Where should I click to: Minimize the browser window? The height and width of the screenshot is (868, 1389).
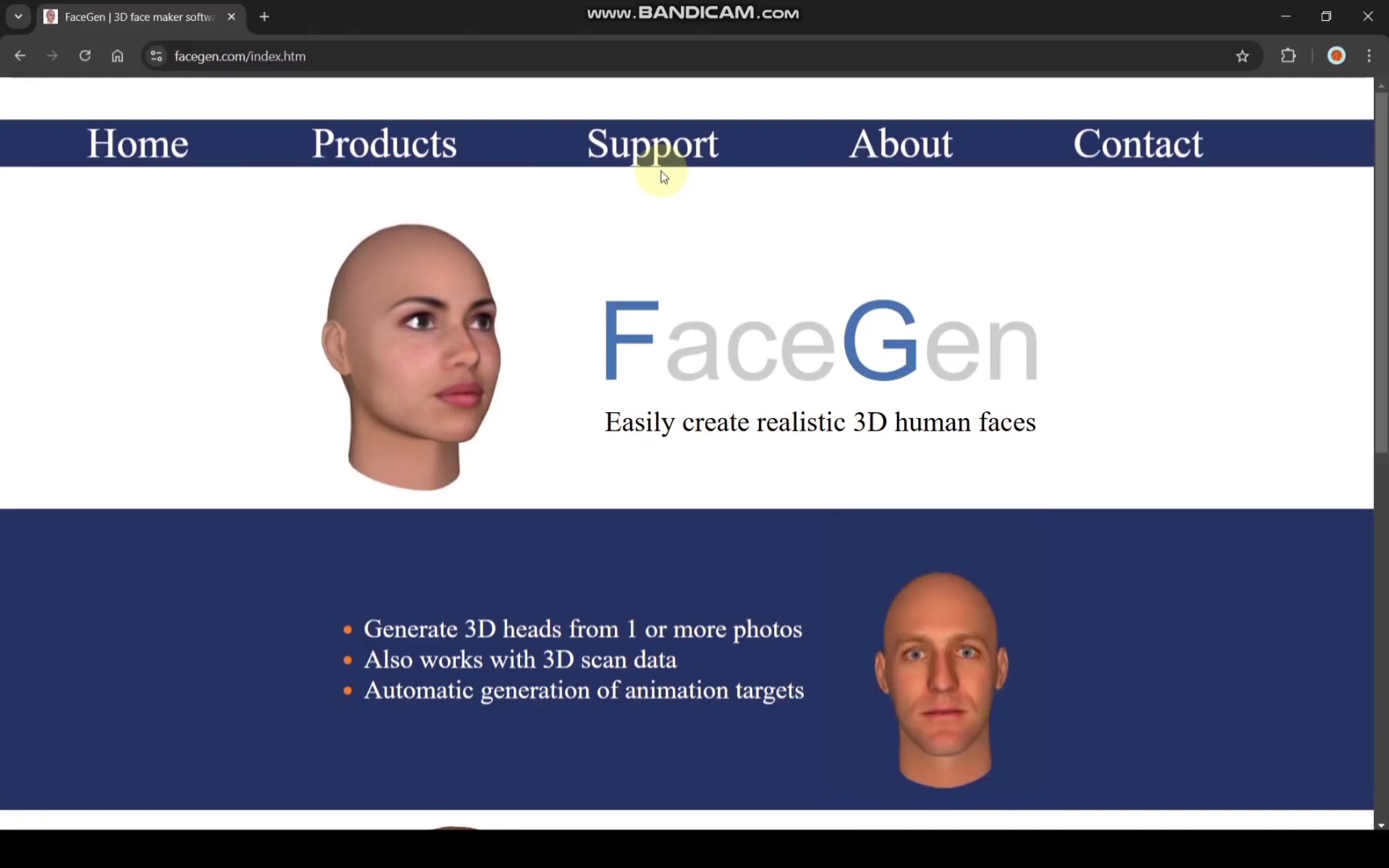(1285, 16)
